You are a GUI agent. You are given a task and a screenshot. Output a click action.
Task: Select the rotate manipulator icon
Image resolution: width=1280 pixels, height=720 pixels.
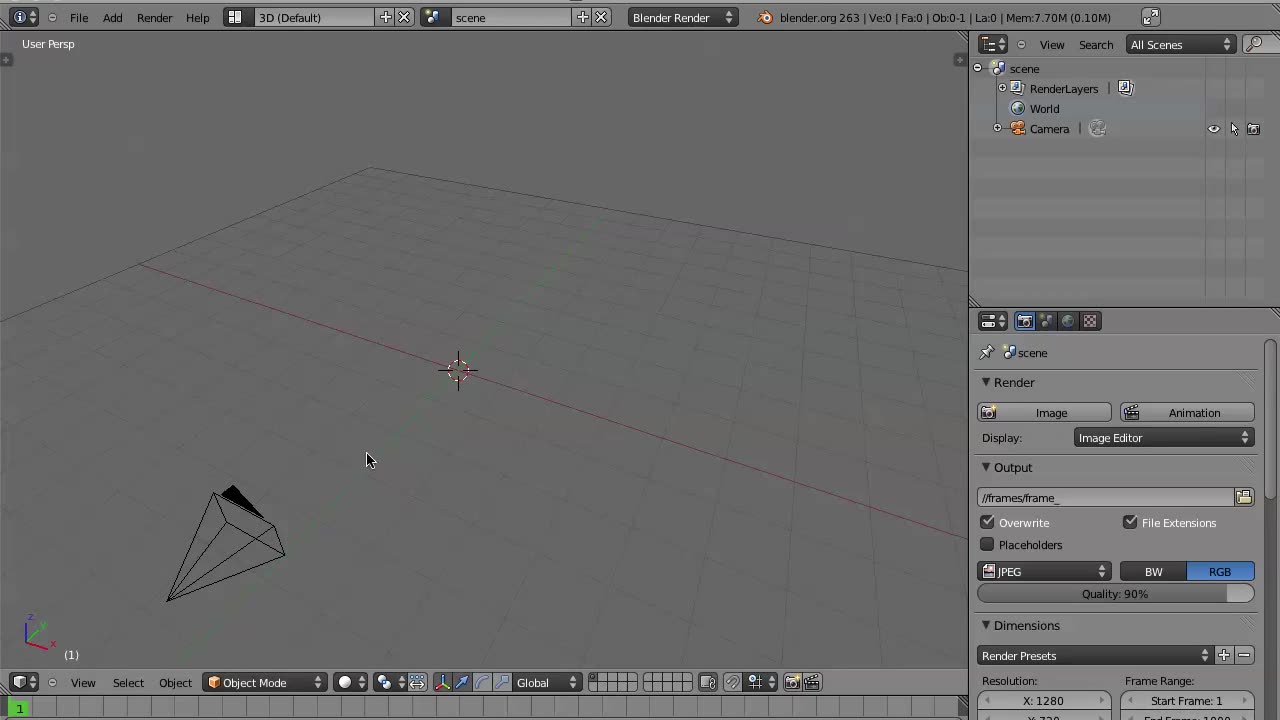(x=482, y=682)
